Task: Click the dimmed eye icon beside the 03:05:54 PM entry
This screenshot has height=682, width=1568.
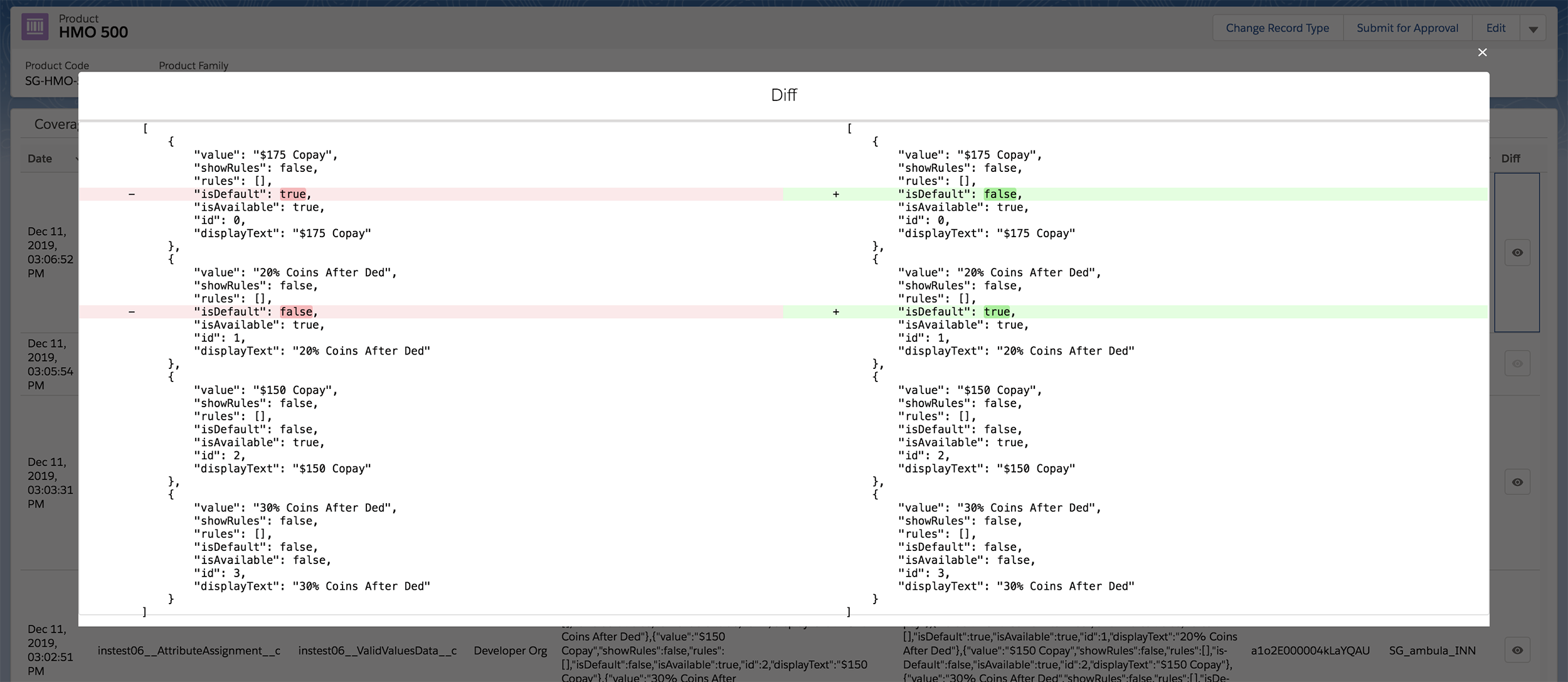Action: [1518, 363]
